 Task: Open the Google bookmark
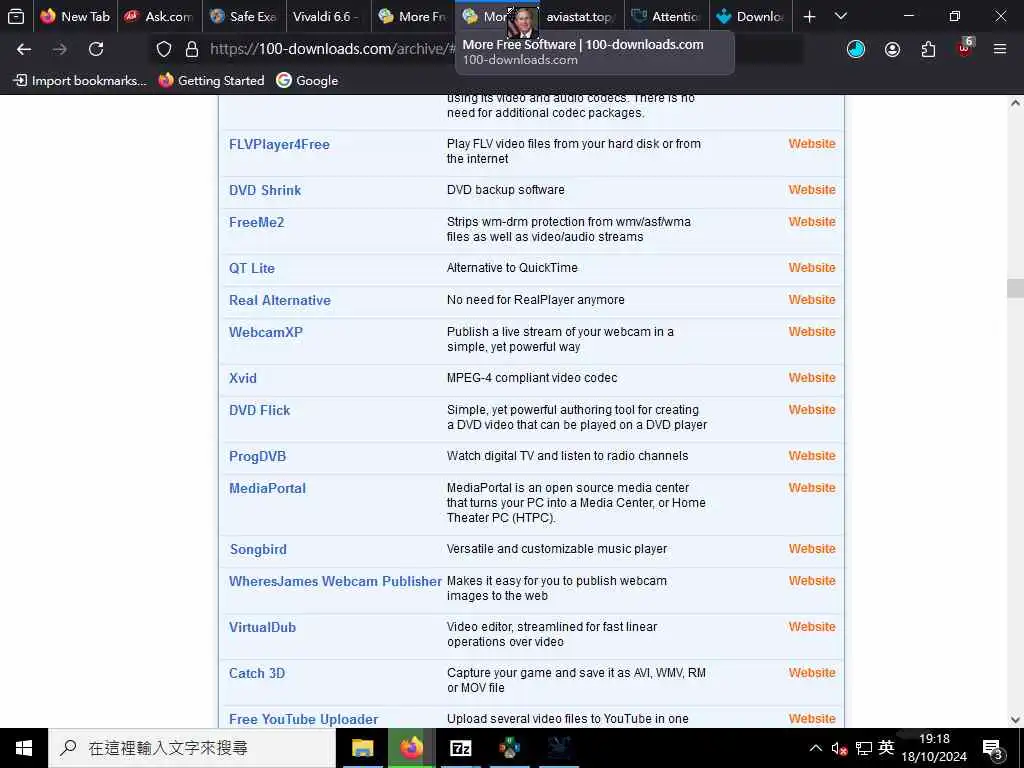point(308,80)
